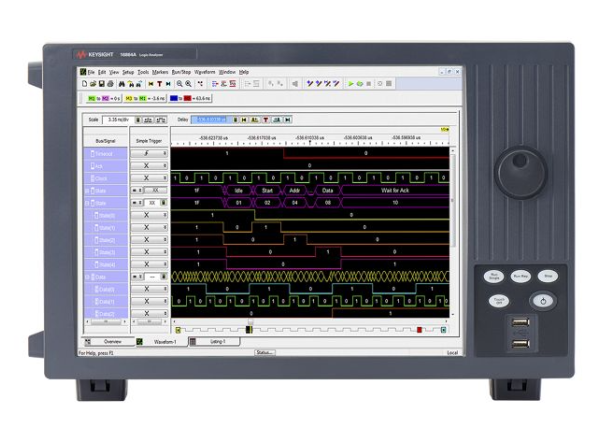Open the Setup menu
Screen dimensions: 606x424
coord(128,72)
